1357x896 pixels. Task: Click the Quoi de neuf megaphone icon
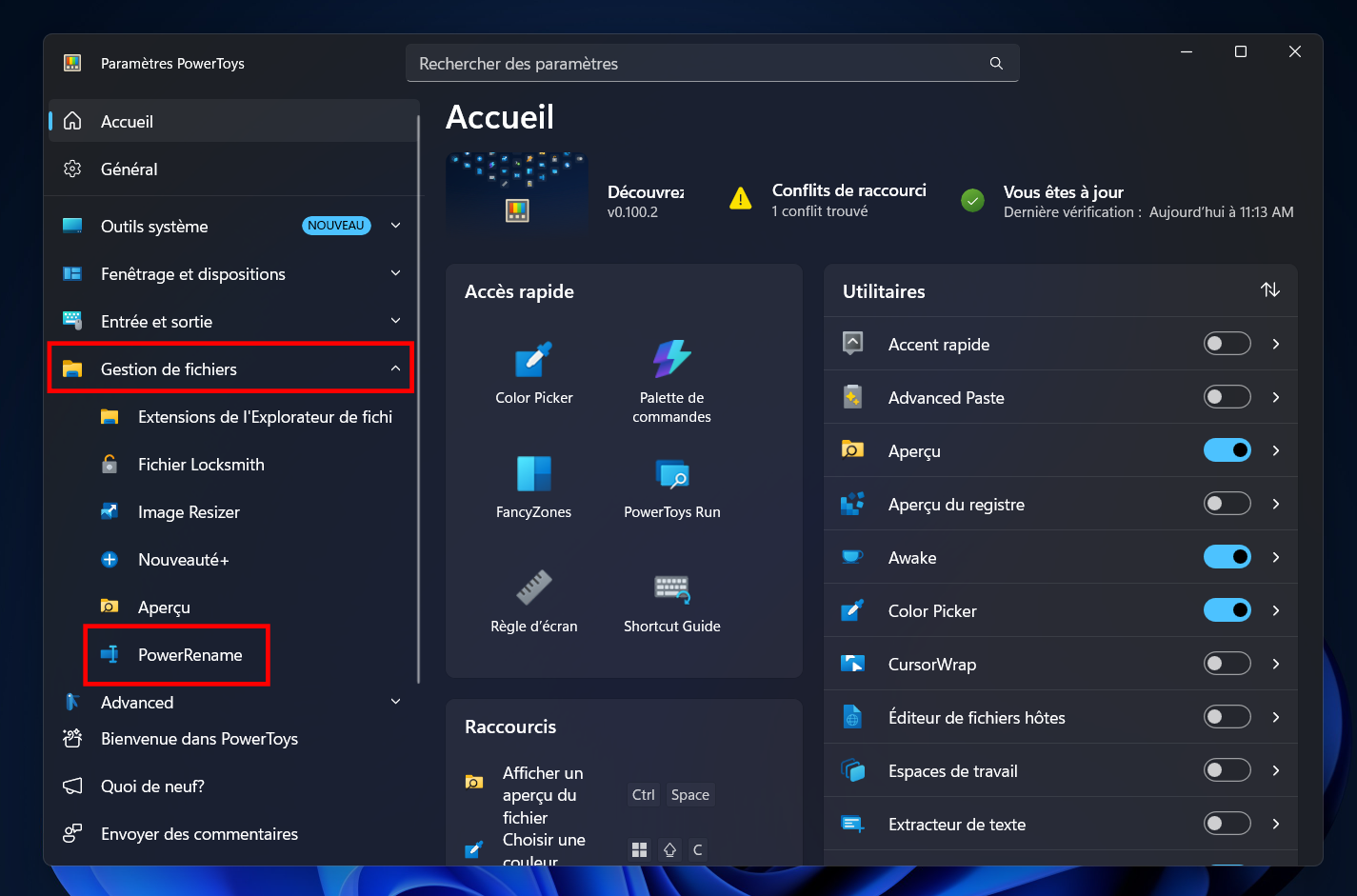pos(72,786)
